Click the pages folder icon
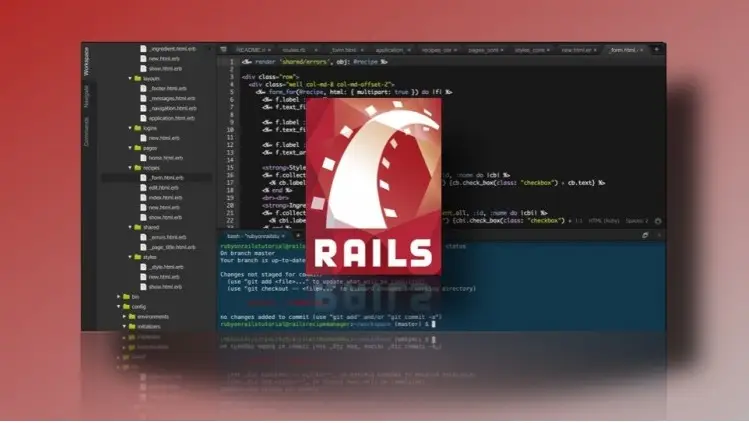This screenshot has height=423, width=749. coord(138,148)
